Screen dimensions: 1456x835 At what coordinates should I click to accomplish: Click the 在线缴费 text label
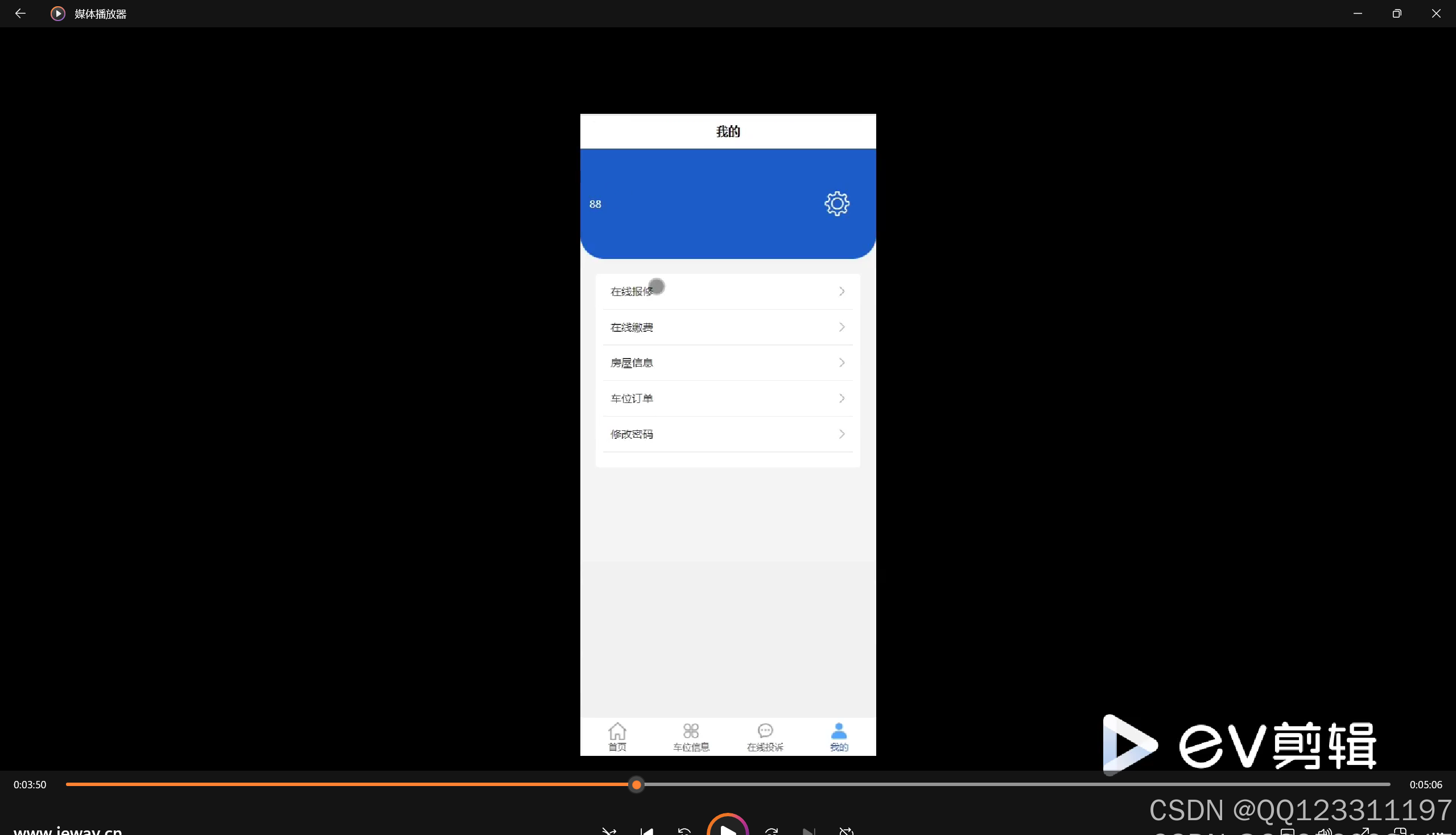pyautogui.click(x=632, y=327)
